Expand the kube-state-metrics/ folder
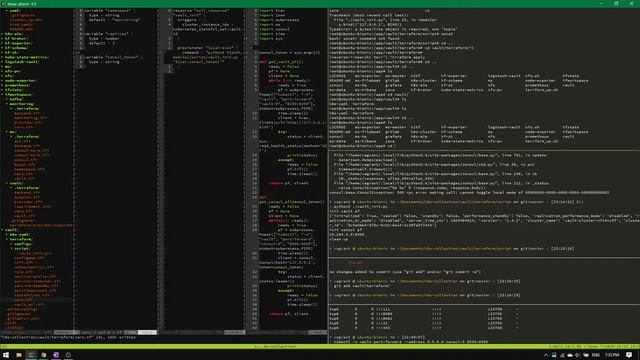The width and height of the screenshot is (640, 360). 27,57
